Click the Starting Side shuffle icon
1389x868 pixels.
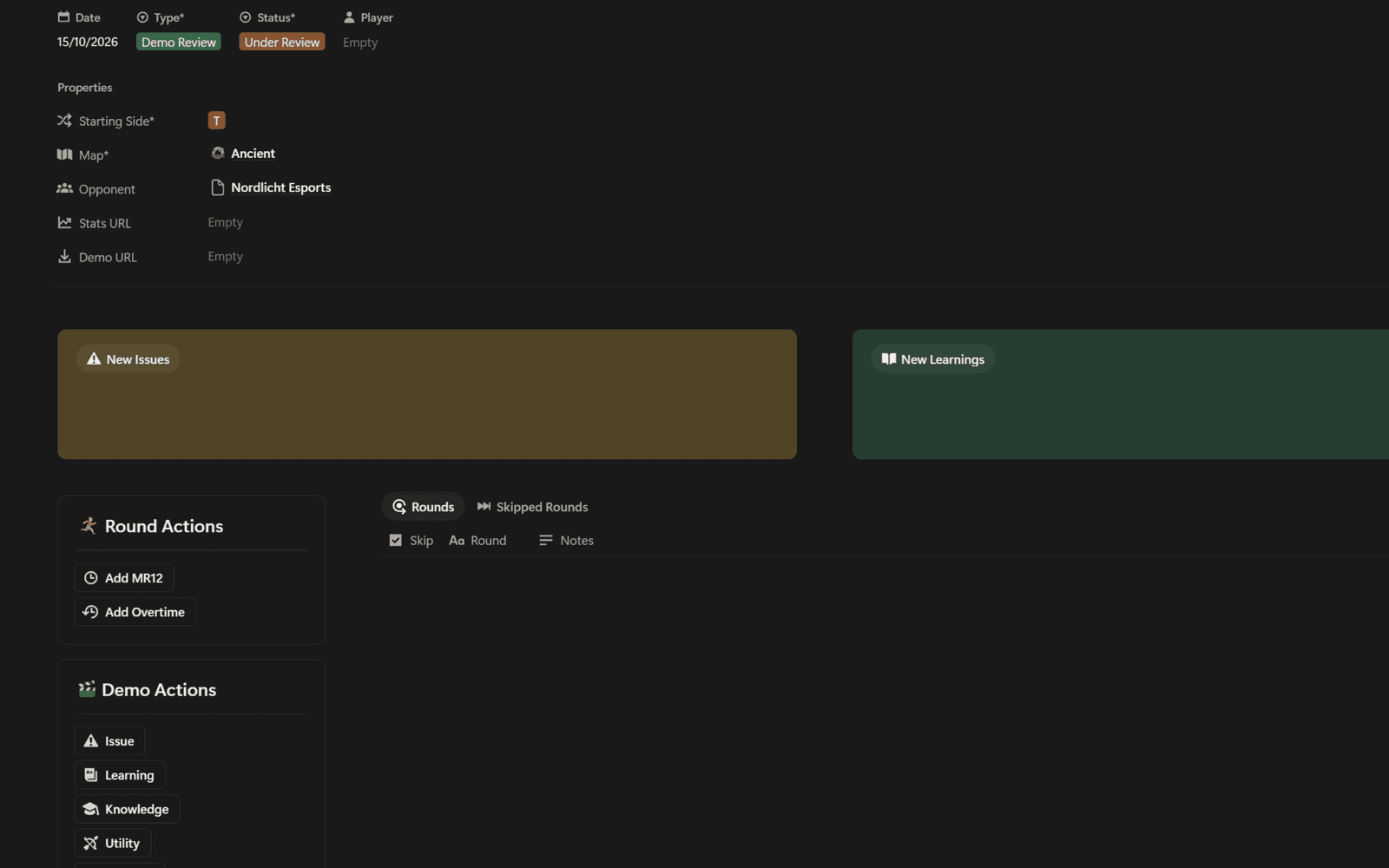tap(64, 121)
